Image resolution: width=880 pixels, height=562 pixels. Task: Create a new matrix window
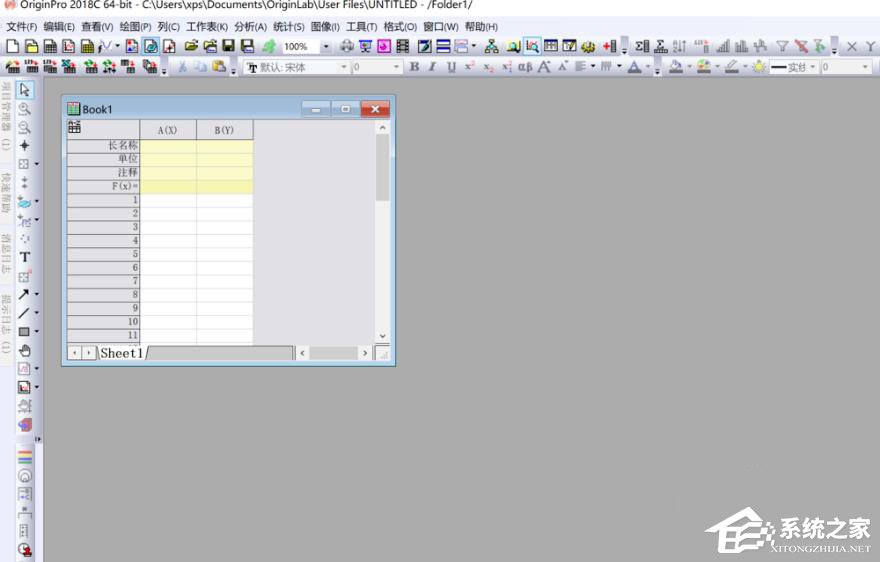tap(87, 47)
